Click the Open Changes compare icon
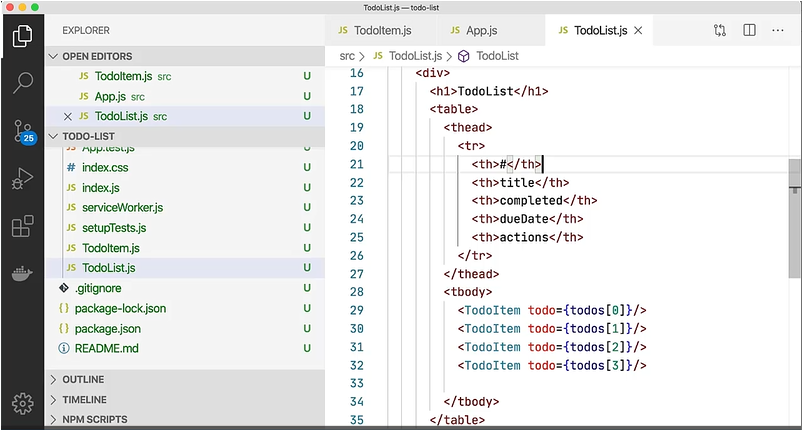Screen dimensions: 803x431 click(x=720, y=31)
